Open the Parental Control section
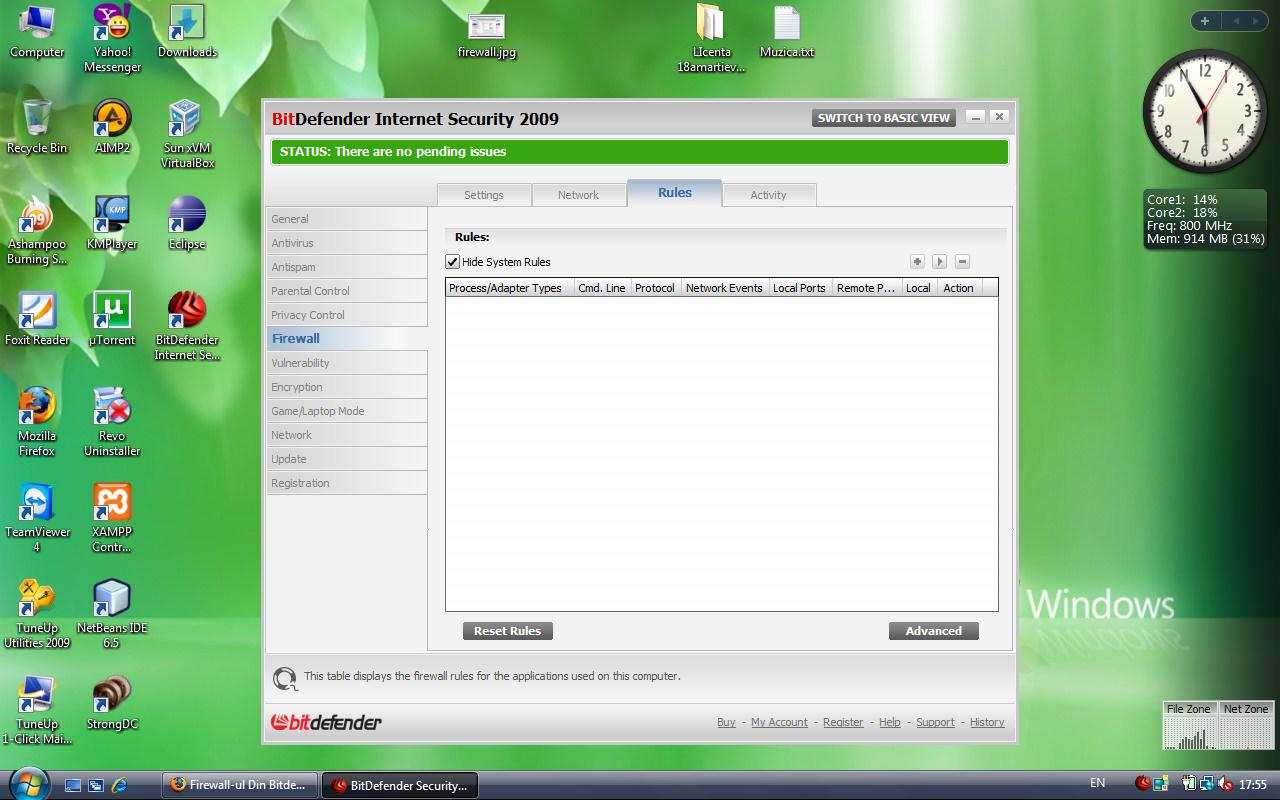This screenshot has height=800, width=1280. click(x=346, y=291)
